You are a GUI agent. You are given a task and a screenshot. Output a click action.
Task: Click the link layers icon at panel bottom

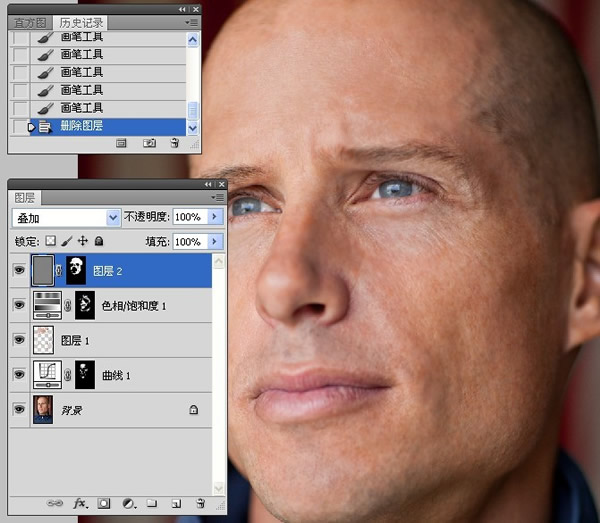point(54,503)
